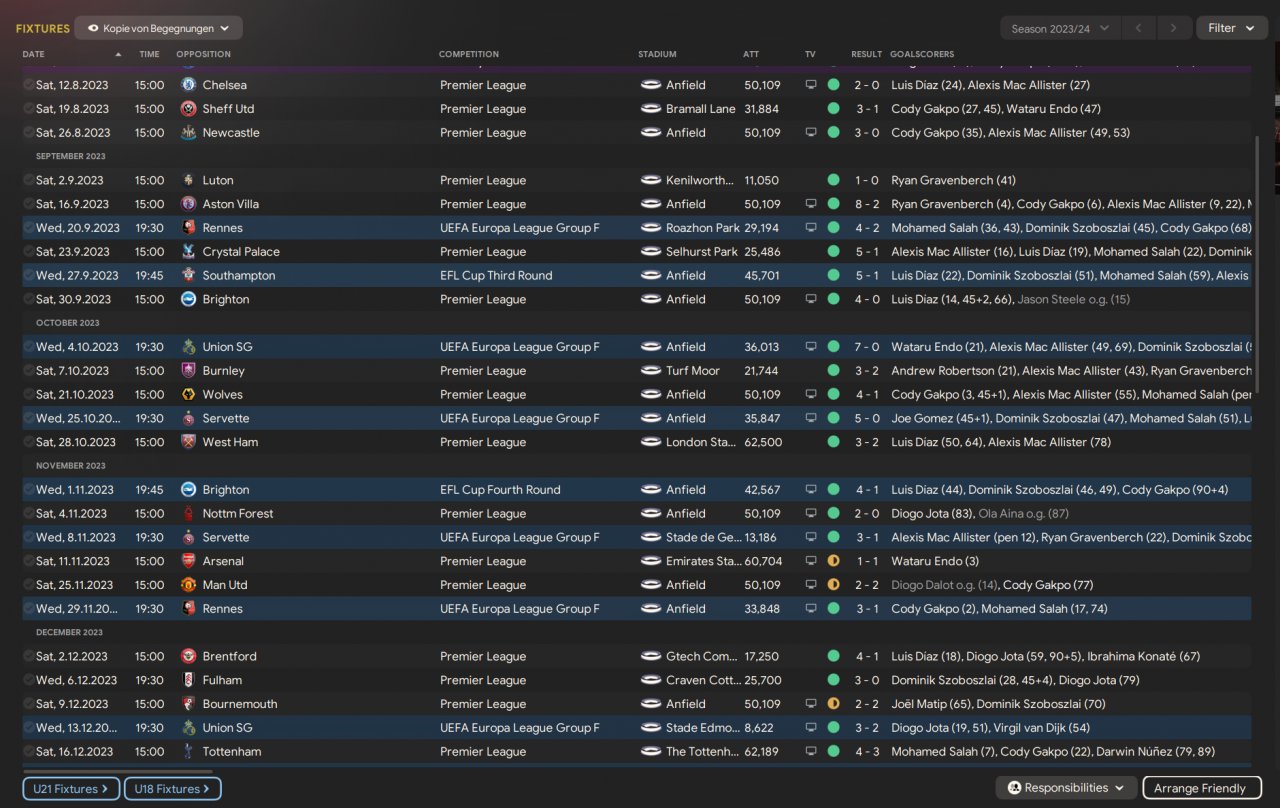Open the Kopie von Begegnungen view dropdown
The height and width of the screenshot is (808, 1280).
pyautogui.click(x=158, y=29)
